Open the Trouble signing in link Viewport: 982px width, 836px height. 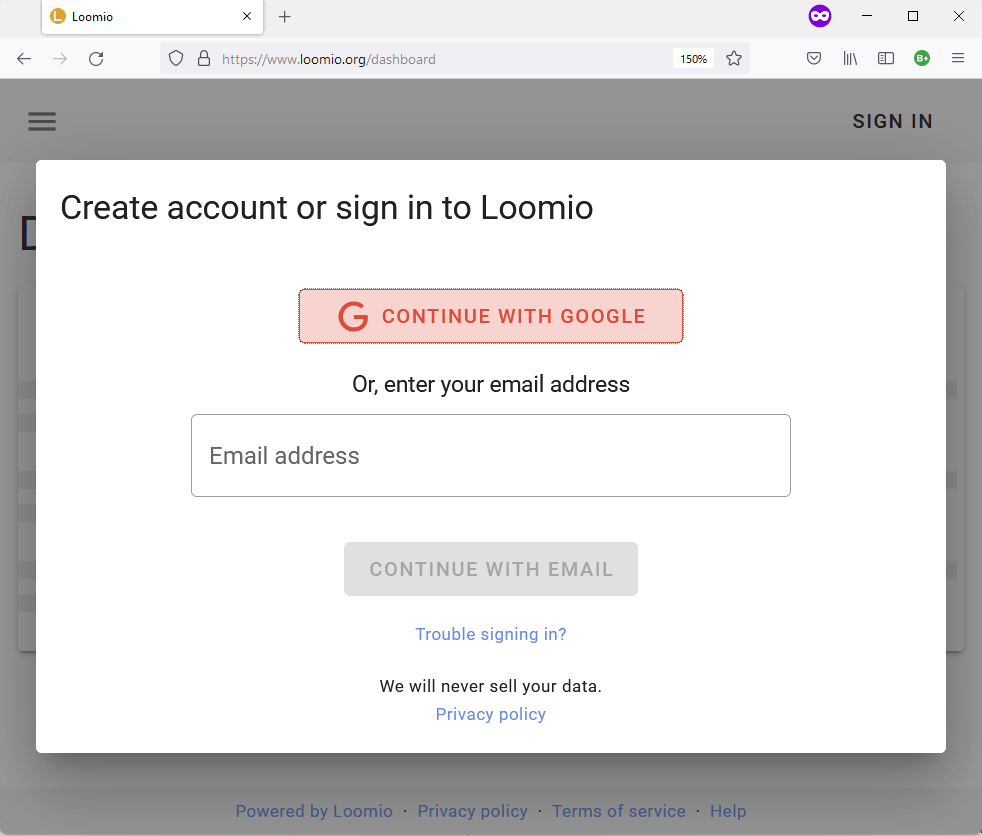click(x=491, y=634)
